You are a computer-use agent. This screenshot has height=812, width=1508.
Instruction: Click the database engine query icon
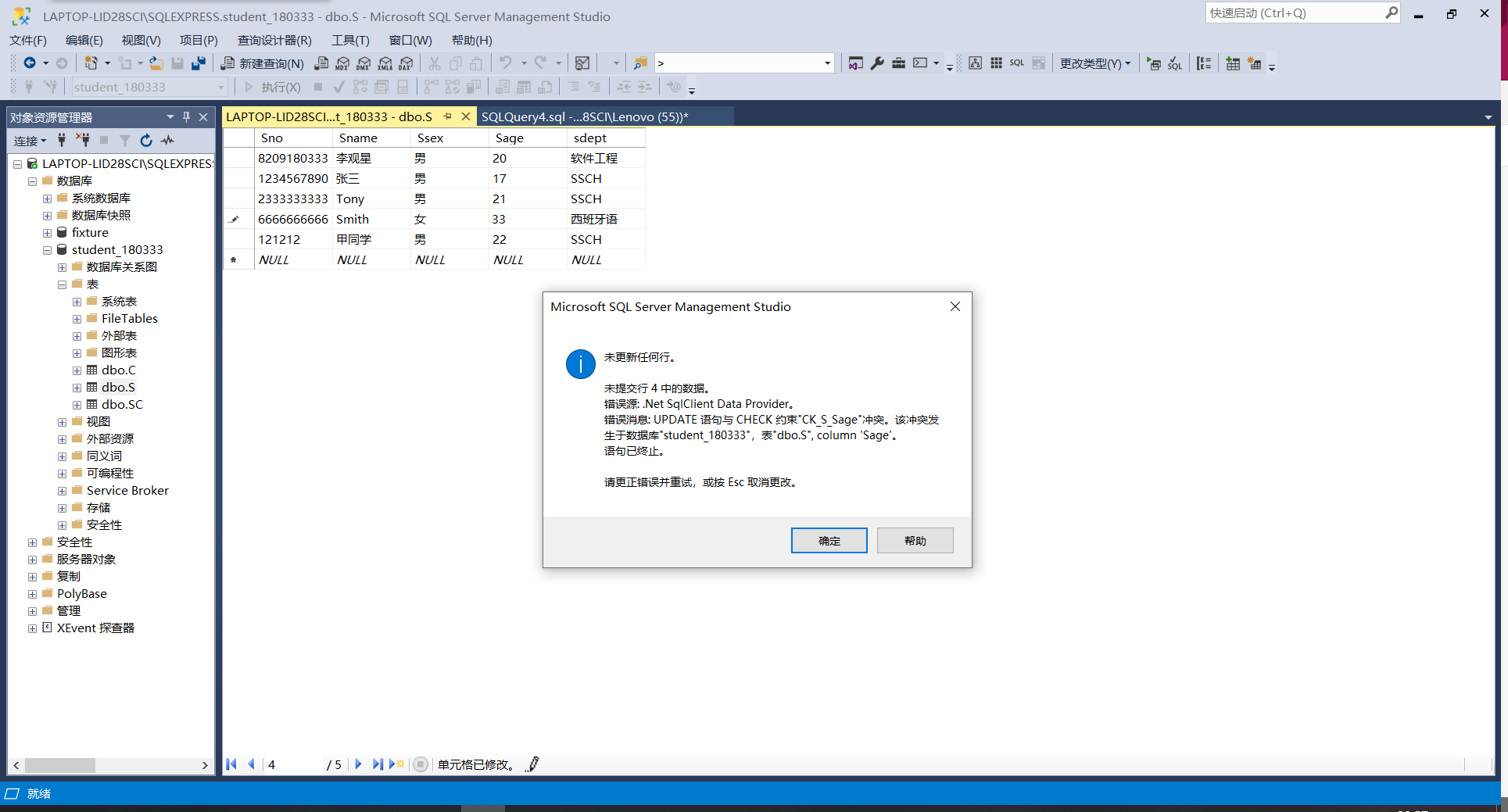point(321,63)
